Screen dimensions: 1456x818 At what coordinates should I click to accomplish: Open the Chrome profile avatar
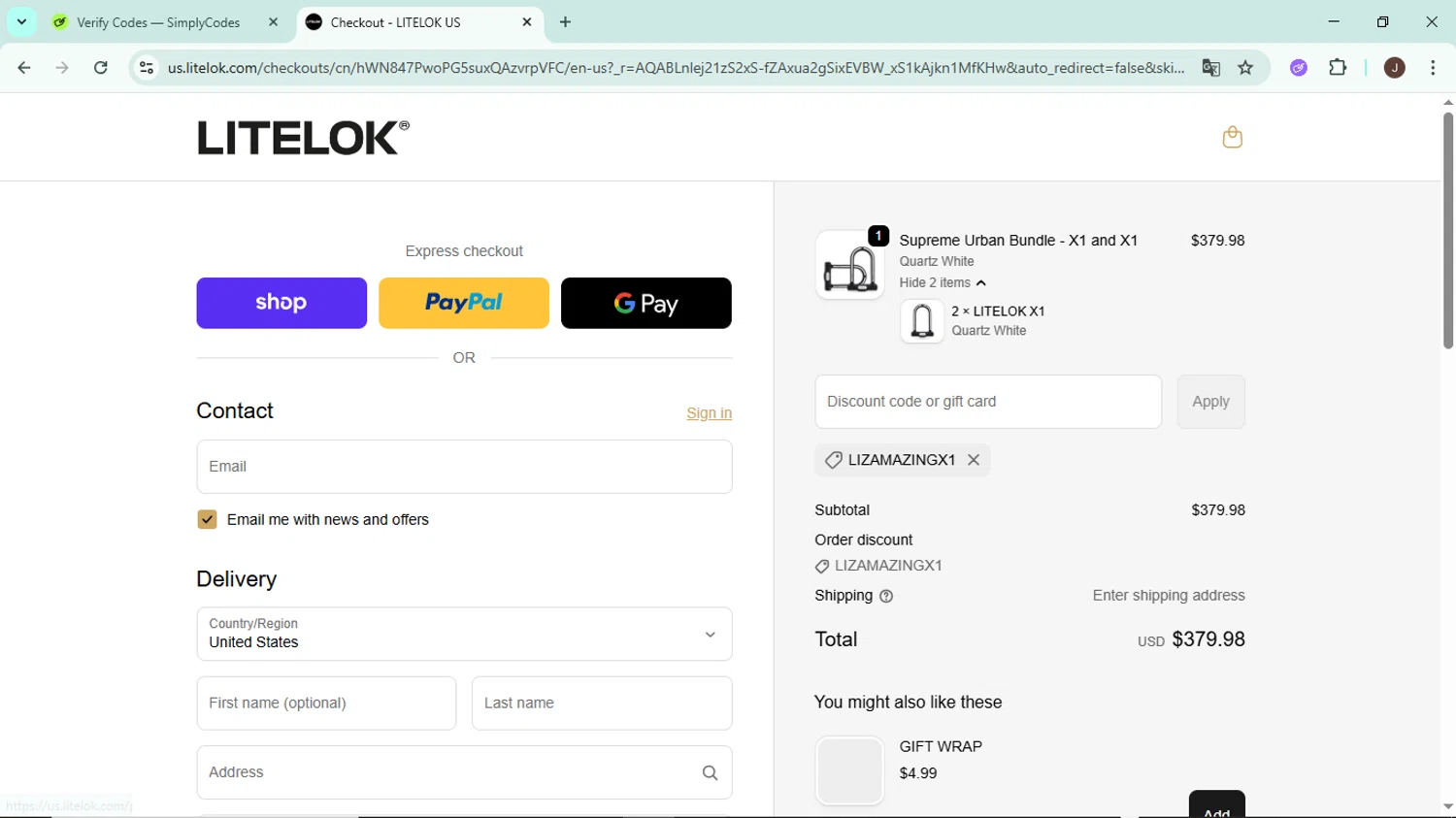pyautogui.click(x=1394, y=68)
